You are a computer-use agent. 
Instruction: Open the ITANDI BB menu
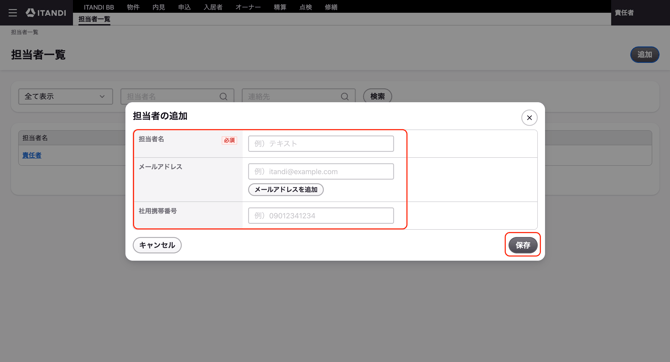pyautogui.click(x=99, y=7)
